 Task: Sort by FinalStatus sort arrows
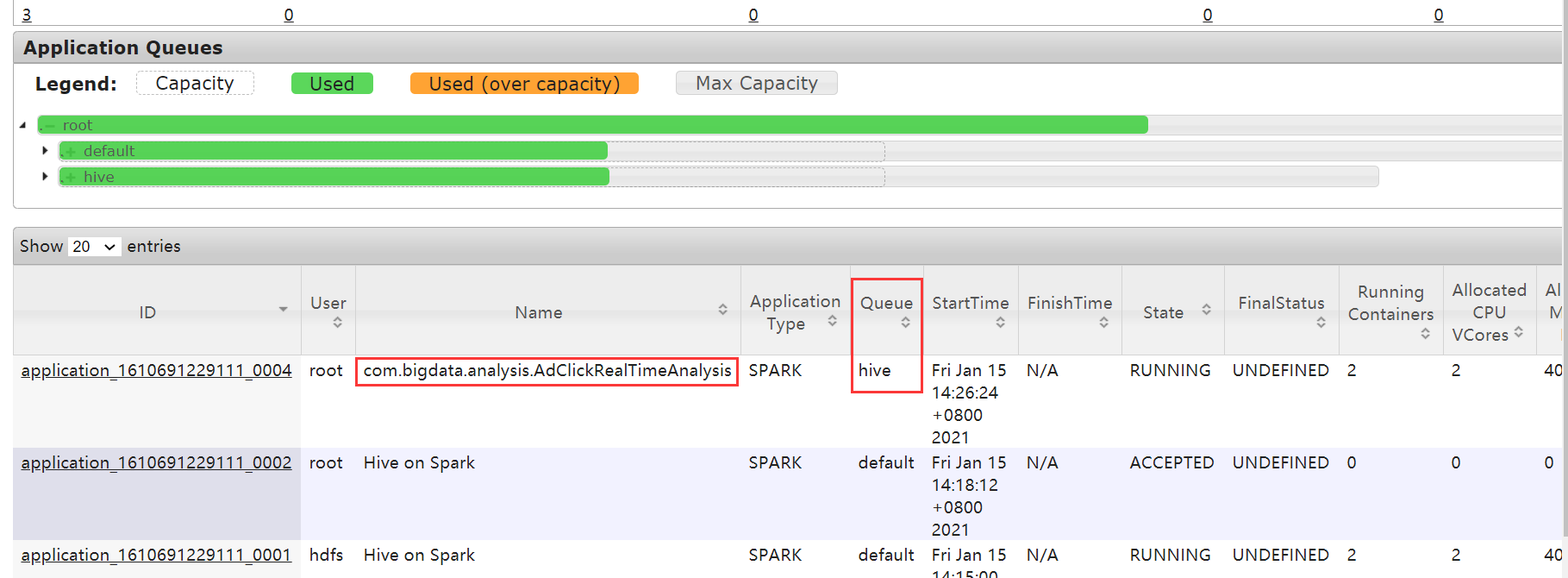[x=1321, y=322]
